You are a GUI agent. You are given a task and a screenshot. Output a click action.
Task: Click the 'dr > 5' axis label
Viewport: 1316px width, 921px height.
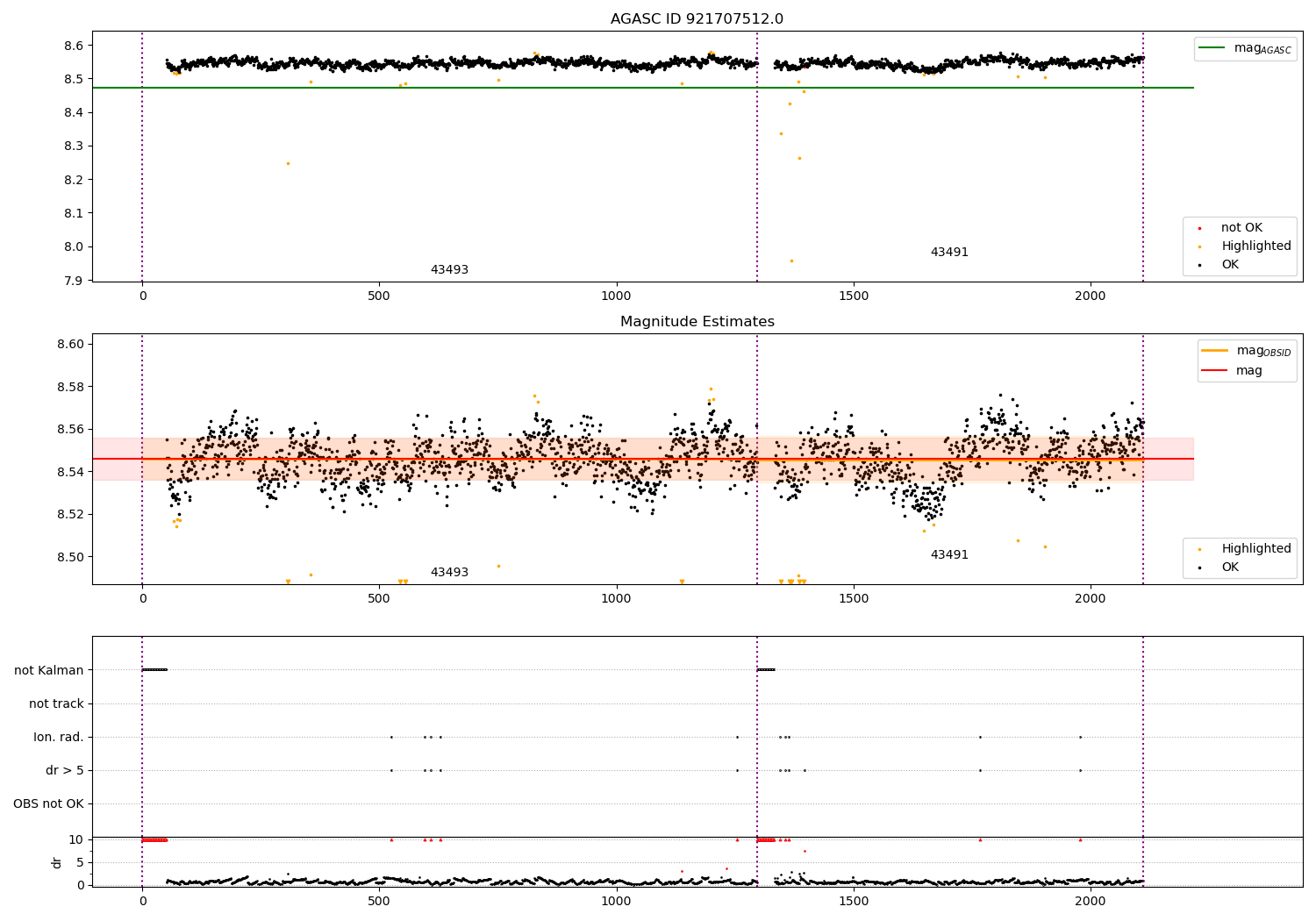click(x=65, y=771)
